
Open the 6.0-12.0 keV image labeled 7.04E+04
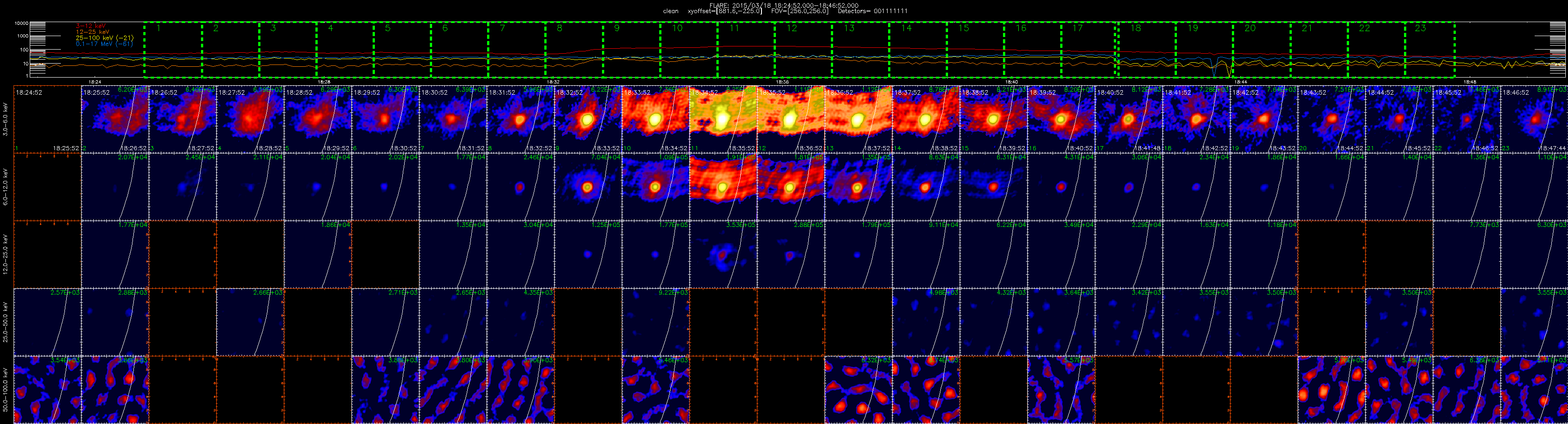588,187
